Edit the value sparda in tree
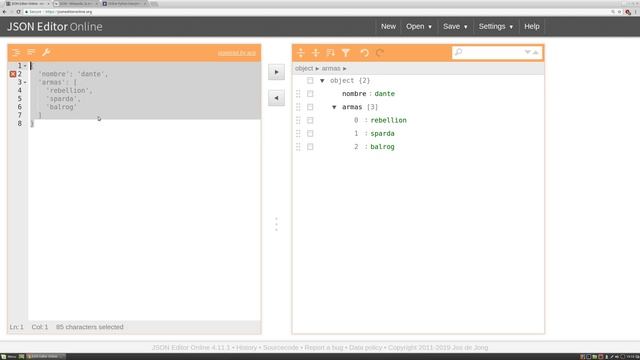The image size is (640, 360). click(382, 133)
